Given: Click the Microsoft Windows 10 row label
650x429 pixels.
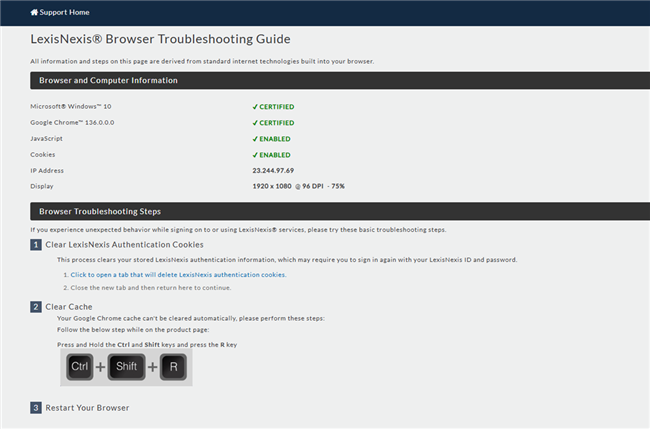Looking at the screenshot, I should tap(70, 107).
